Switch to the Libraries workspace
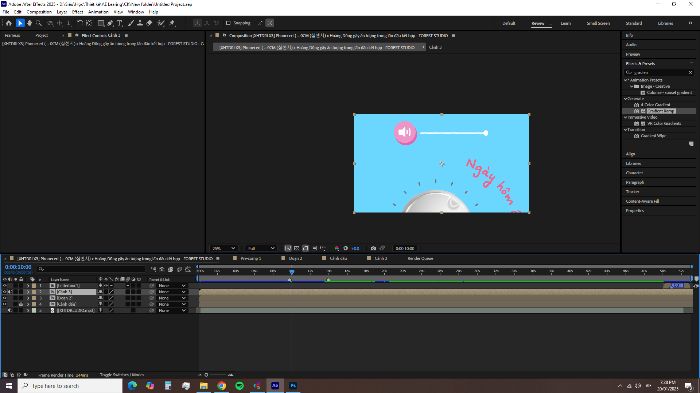 pyautogui.click(x=665, y=23)
